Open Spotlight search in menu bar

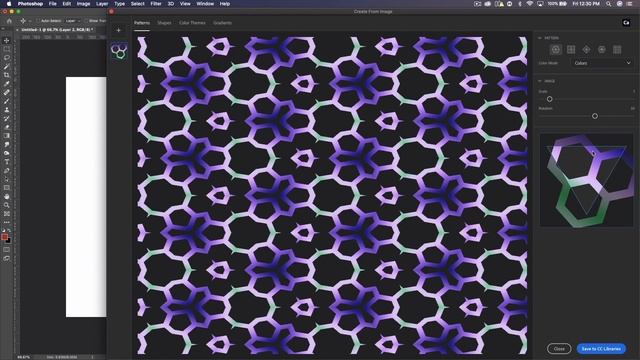[608, 4]
